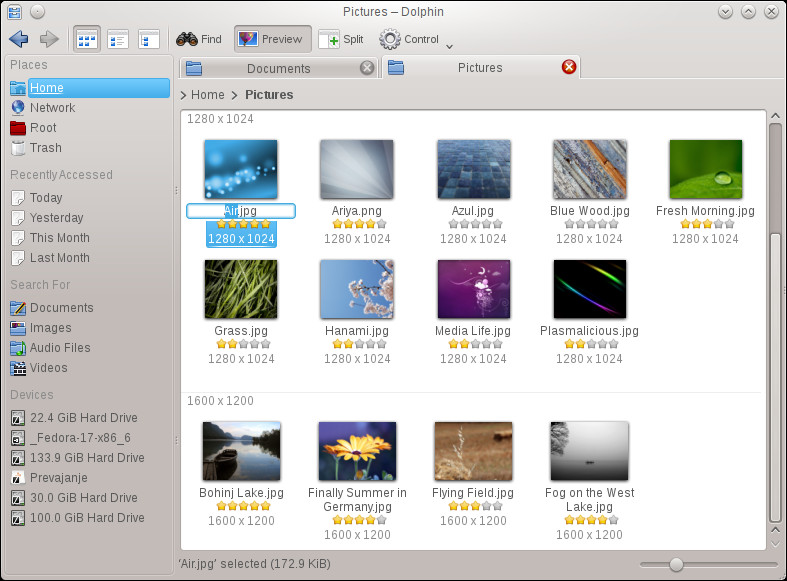The image size is (787, 581).
Task: Expand the toolbar overflow chevron
Action: click(450, 47)
